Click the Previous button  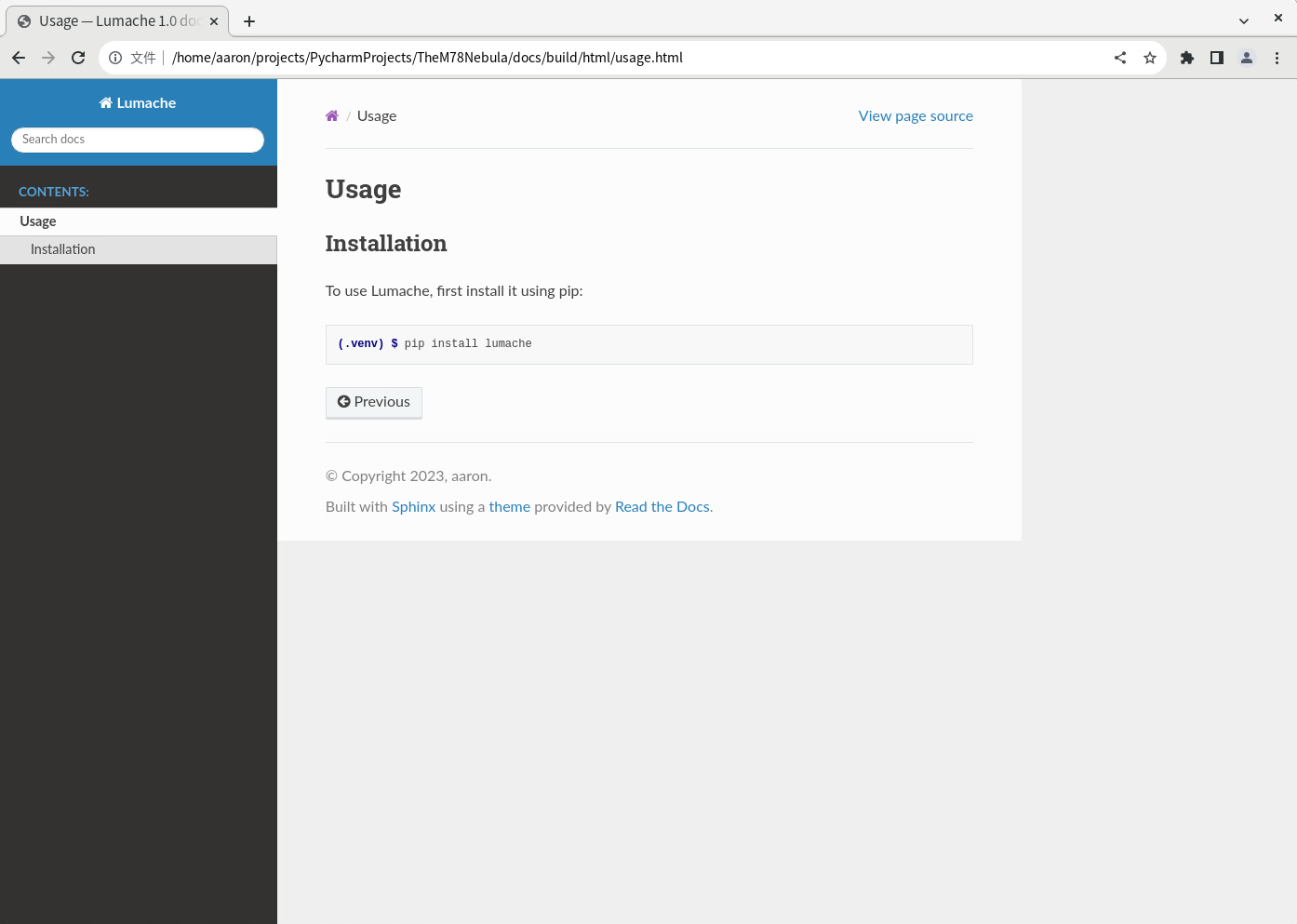tap(374, 402)
